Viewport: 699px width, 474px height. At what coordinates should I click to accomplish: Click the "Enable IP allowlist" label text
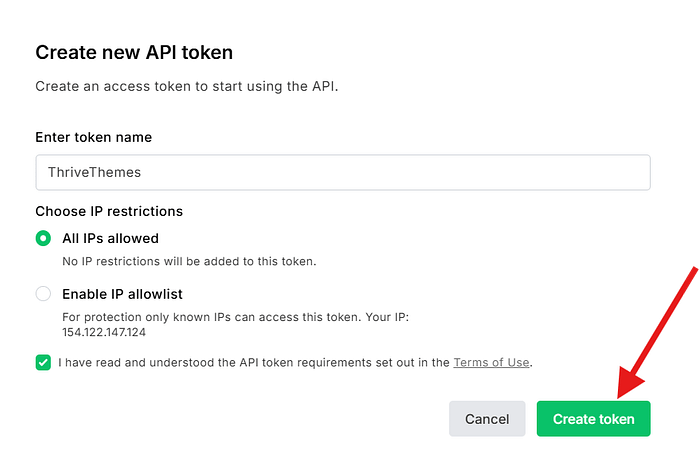(122, 294)
